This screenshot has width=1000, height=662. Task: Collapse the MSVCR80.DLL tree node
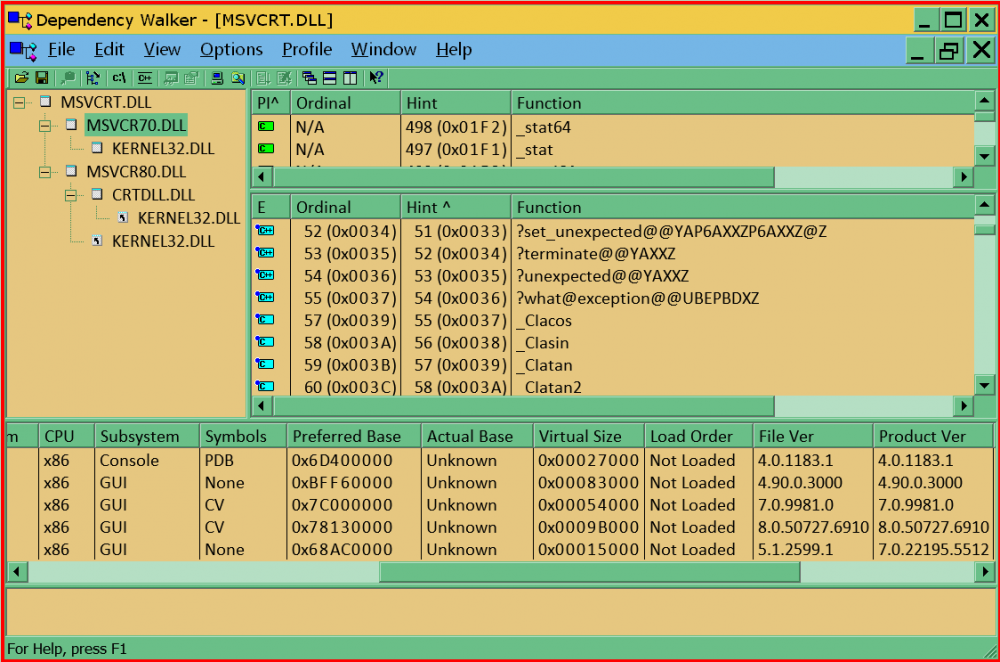click(x=45, y=172)
